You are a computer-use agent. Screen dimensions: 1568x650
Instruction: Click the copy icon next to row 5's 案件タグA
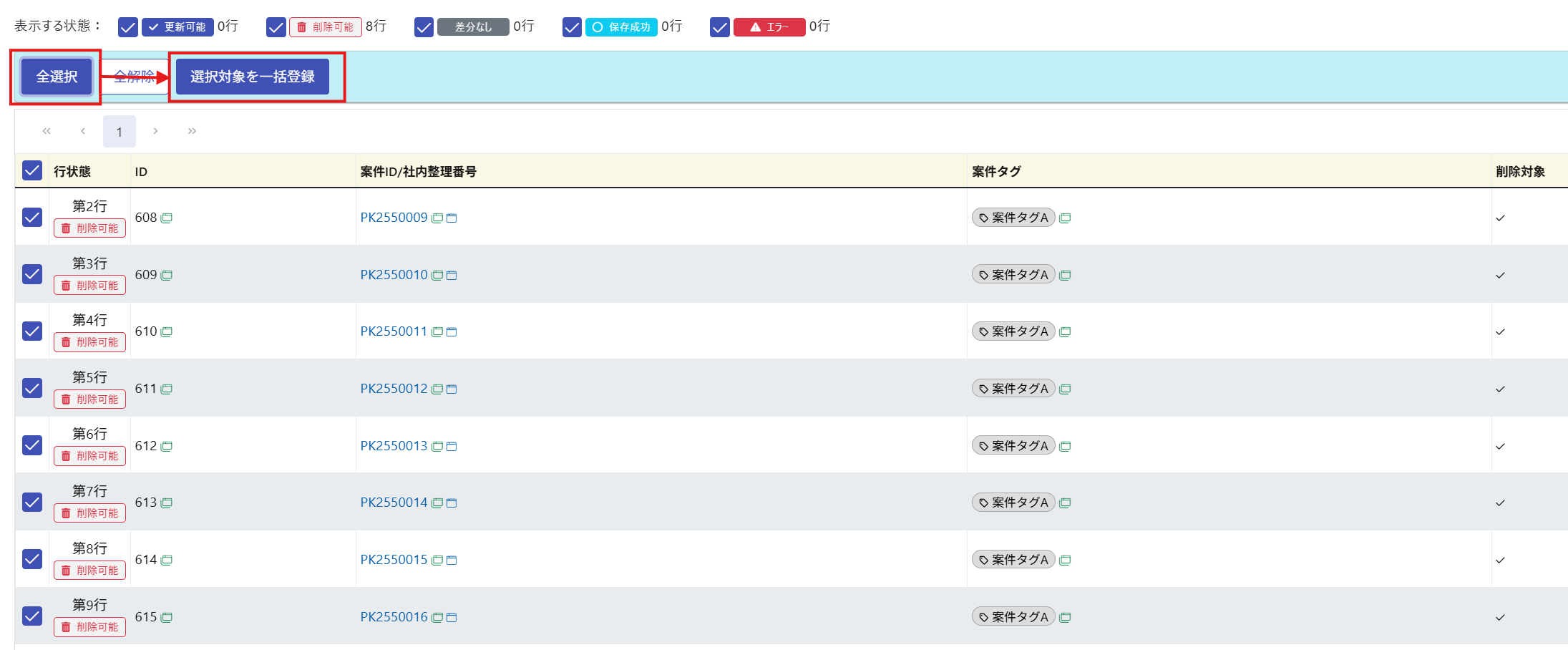click(x=1065, y=389)
